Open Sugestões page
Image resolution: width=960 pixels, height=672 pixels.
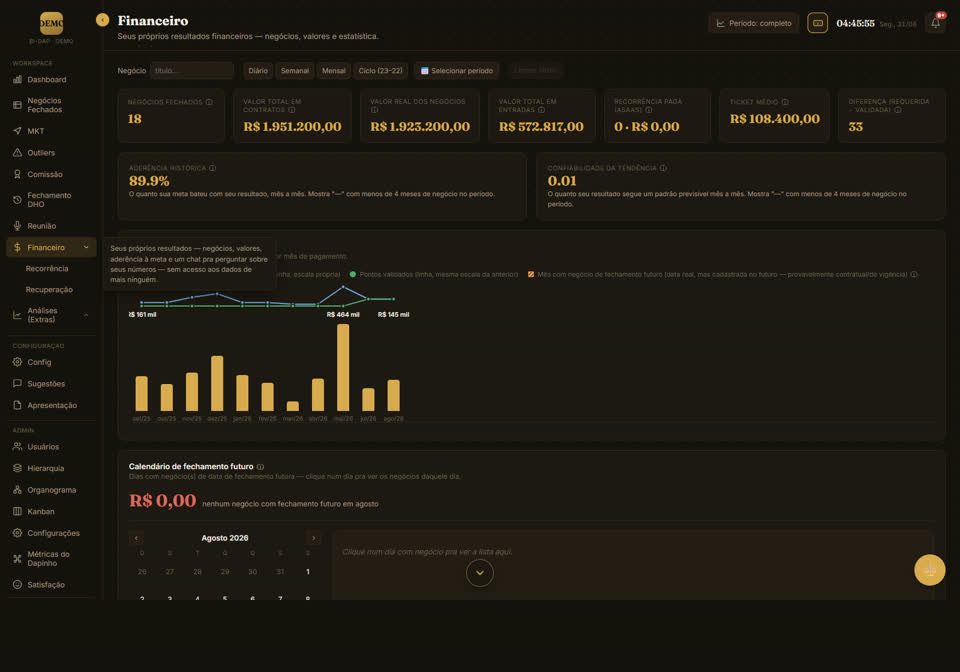pos(51,384)
